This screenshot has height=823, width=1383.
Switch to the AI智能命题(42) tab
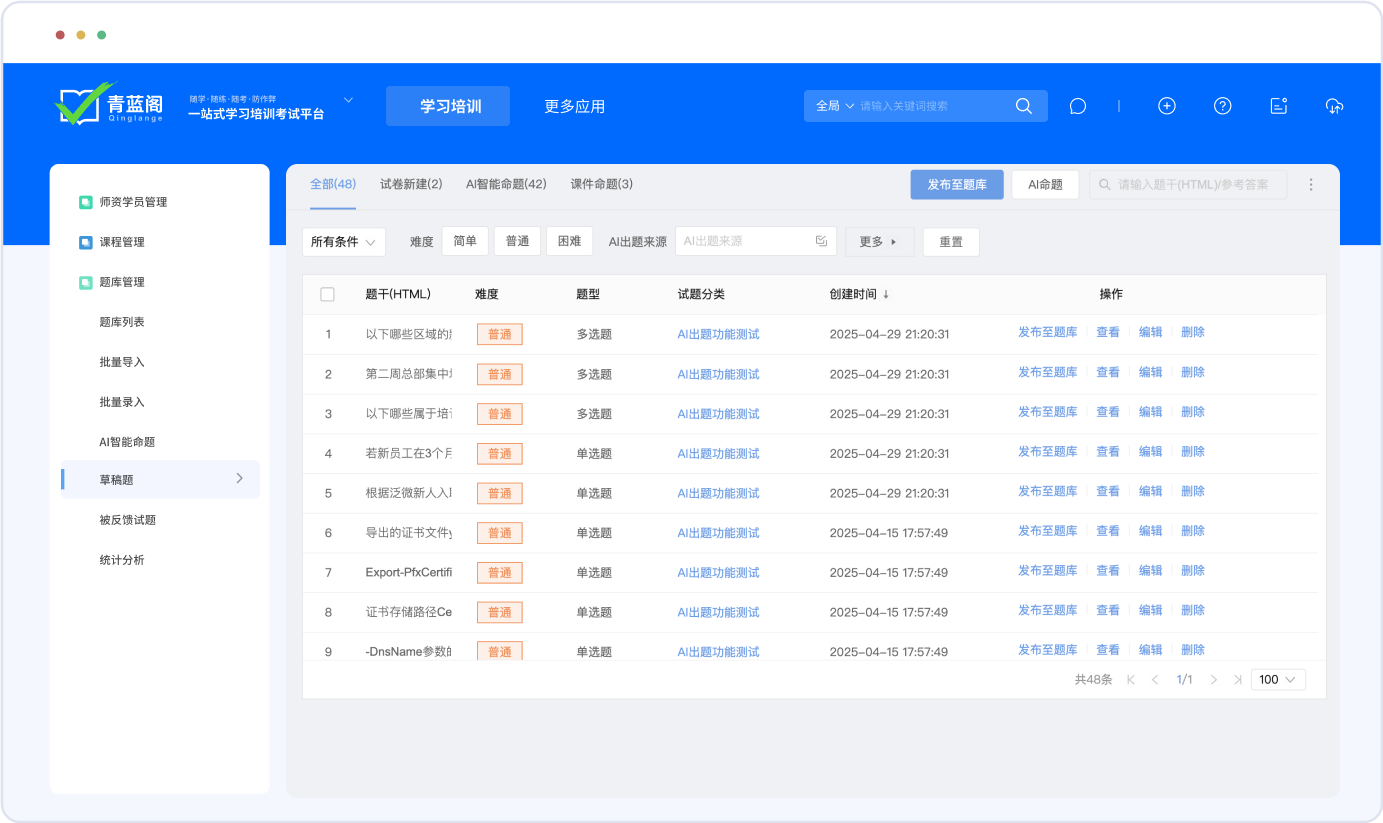506,184
